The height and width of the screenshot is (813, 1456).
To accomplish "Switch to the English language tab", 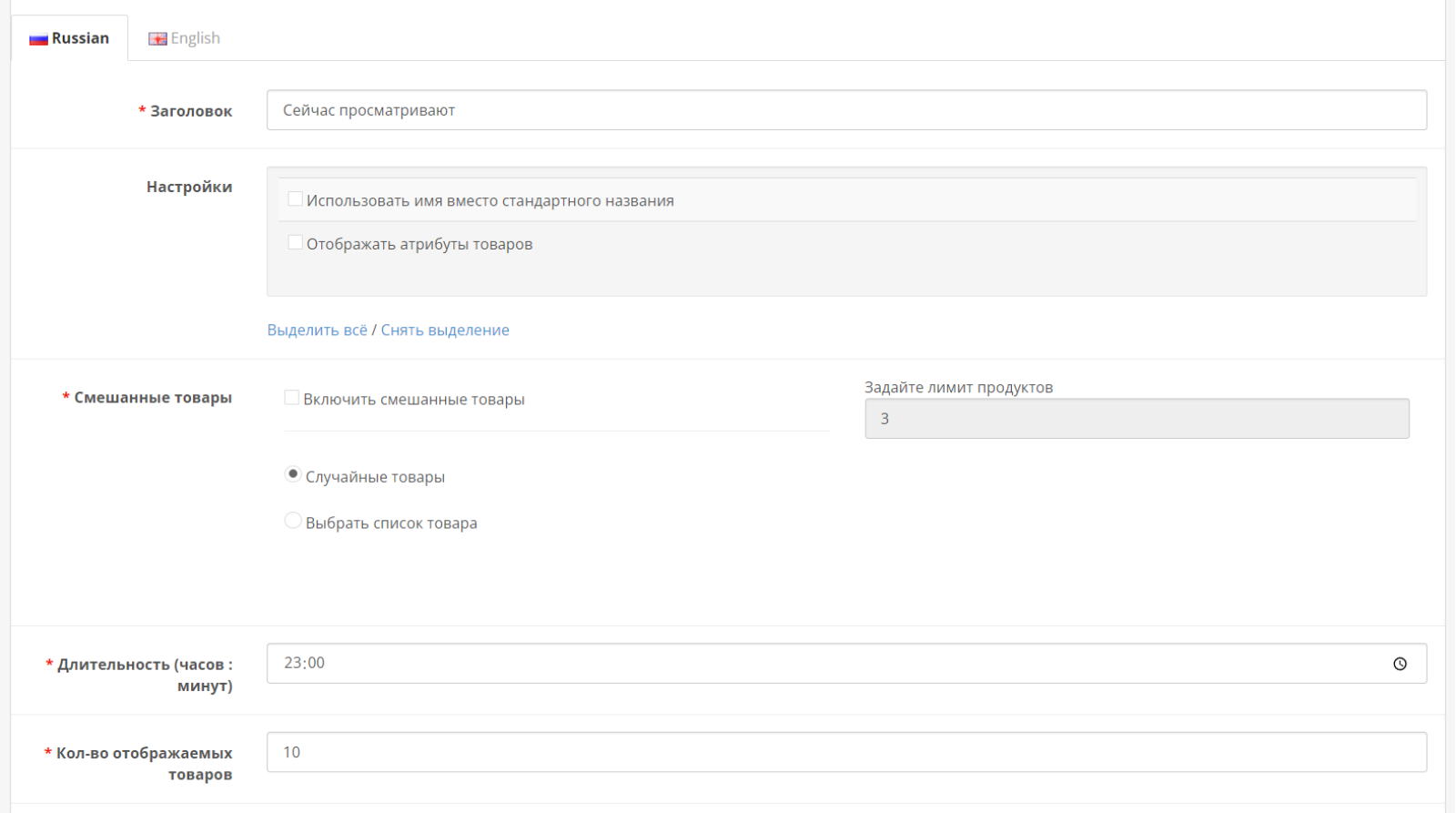I will tap(184, 38).
